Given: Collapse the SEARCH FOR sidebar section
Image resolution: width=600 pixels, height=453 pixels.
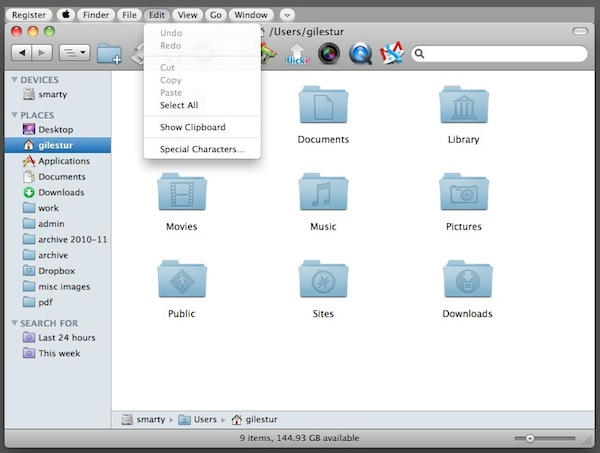Looking at the screenshot, I should point(14,323).
